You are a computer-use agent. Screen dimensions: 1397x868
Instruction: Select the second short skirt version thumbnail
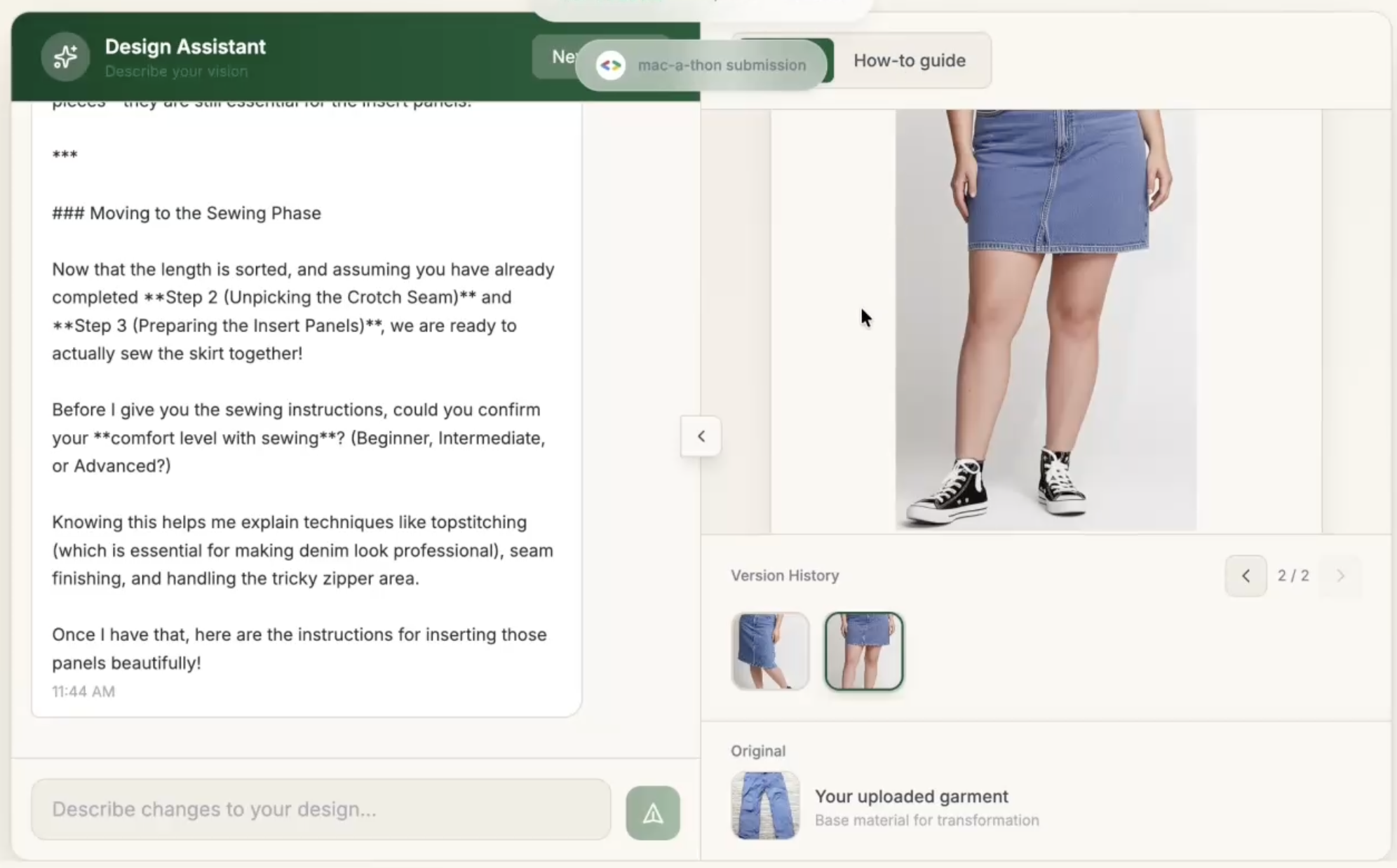click(863, 651)
